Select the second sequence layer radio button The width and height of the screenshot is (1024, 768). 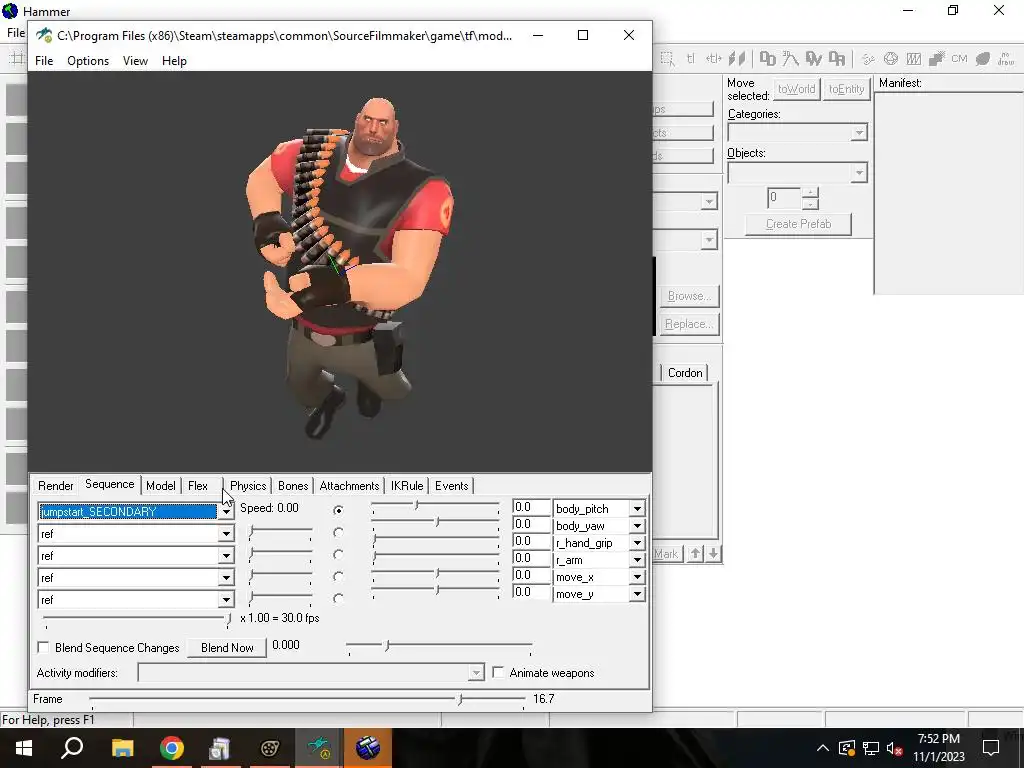(338, 533)
